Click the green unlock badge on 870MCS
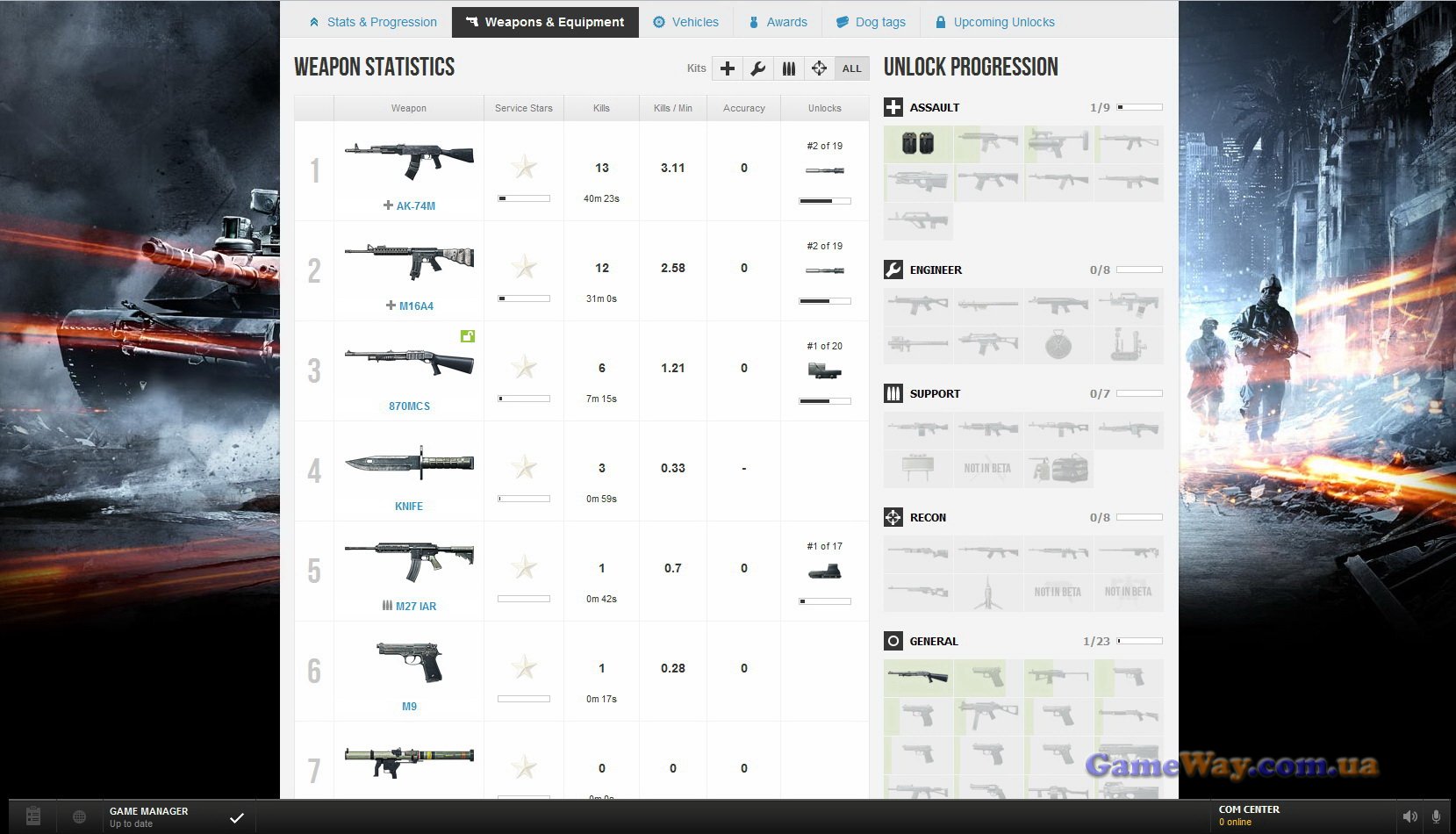 (x=468, y=336)
